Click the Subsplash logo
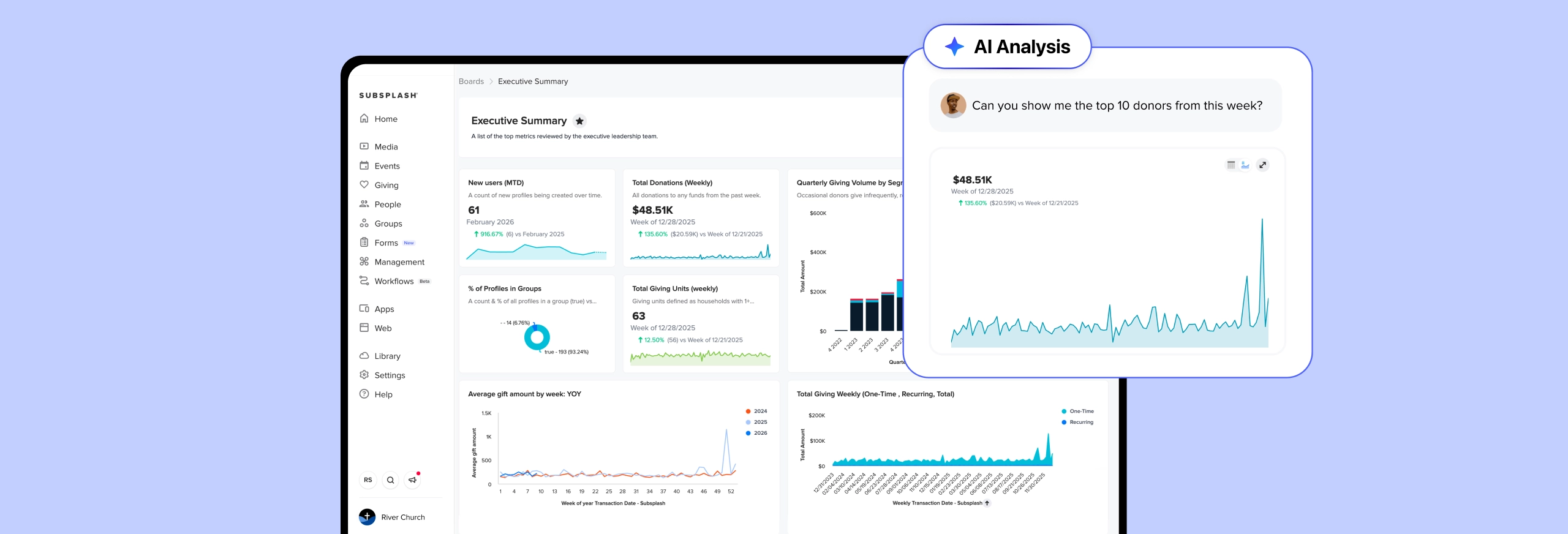Image resolution: width=1568 pixels, height=534 pixels. coord(388,96)
